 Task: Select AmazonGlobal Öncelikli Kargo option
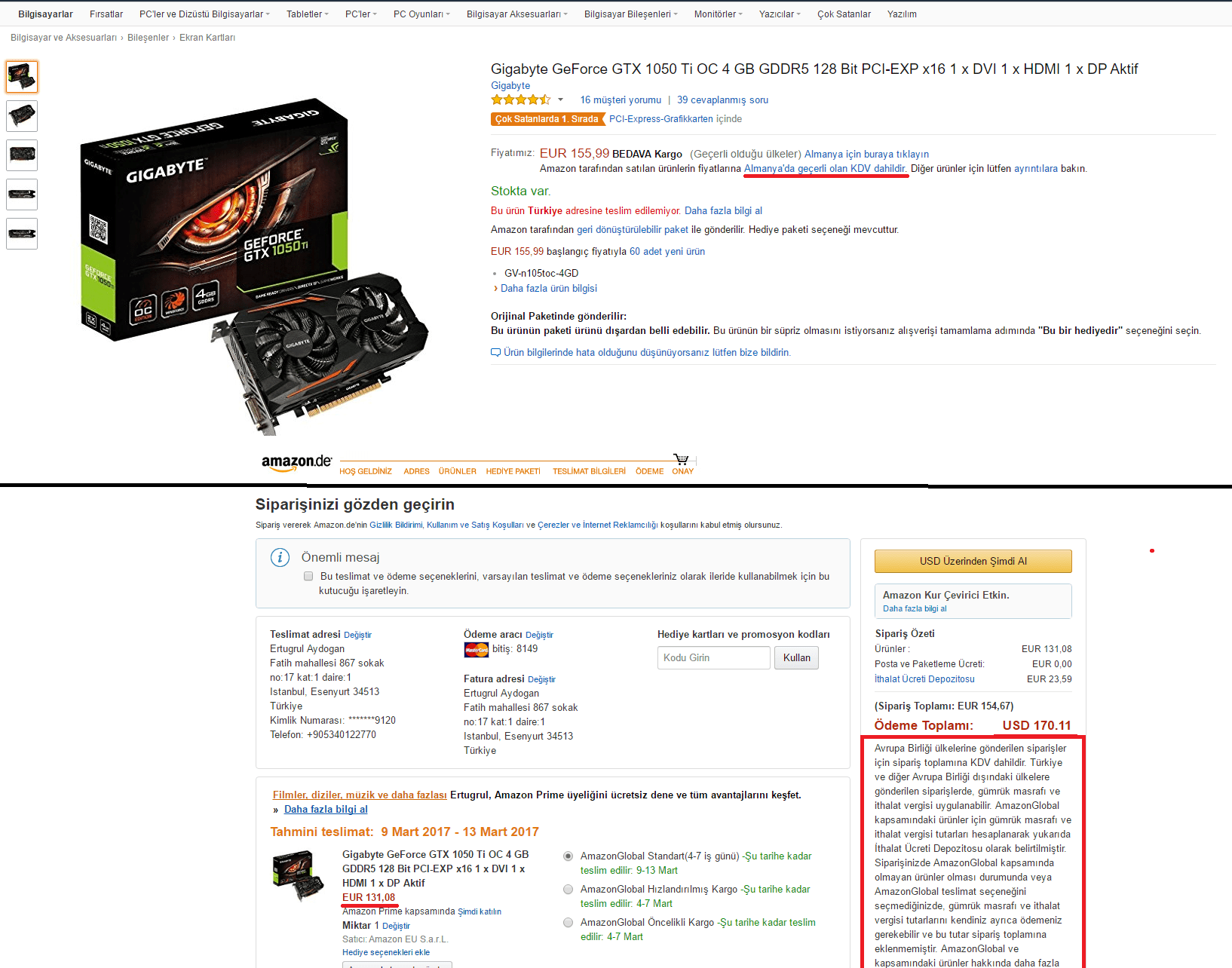click(x=568, y=923)
